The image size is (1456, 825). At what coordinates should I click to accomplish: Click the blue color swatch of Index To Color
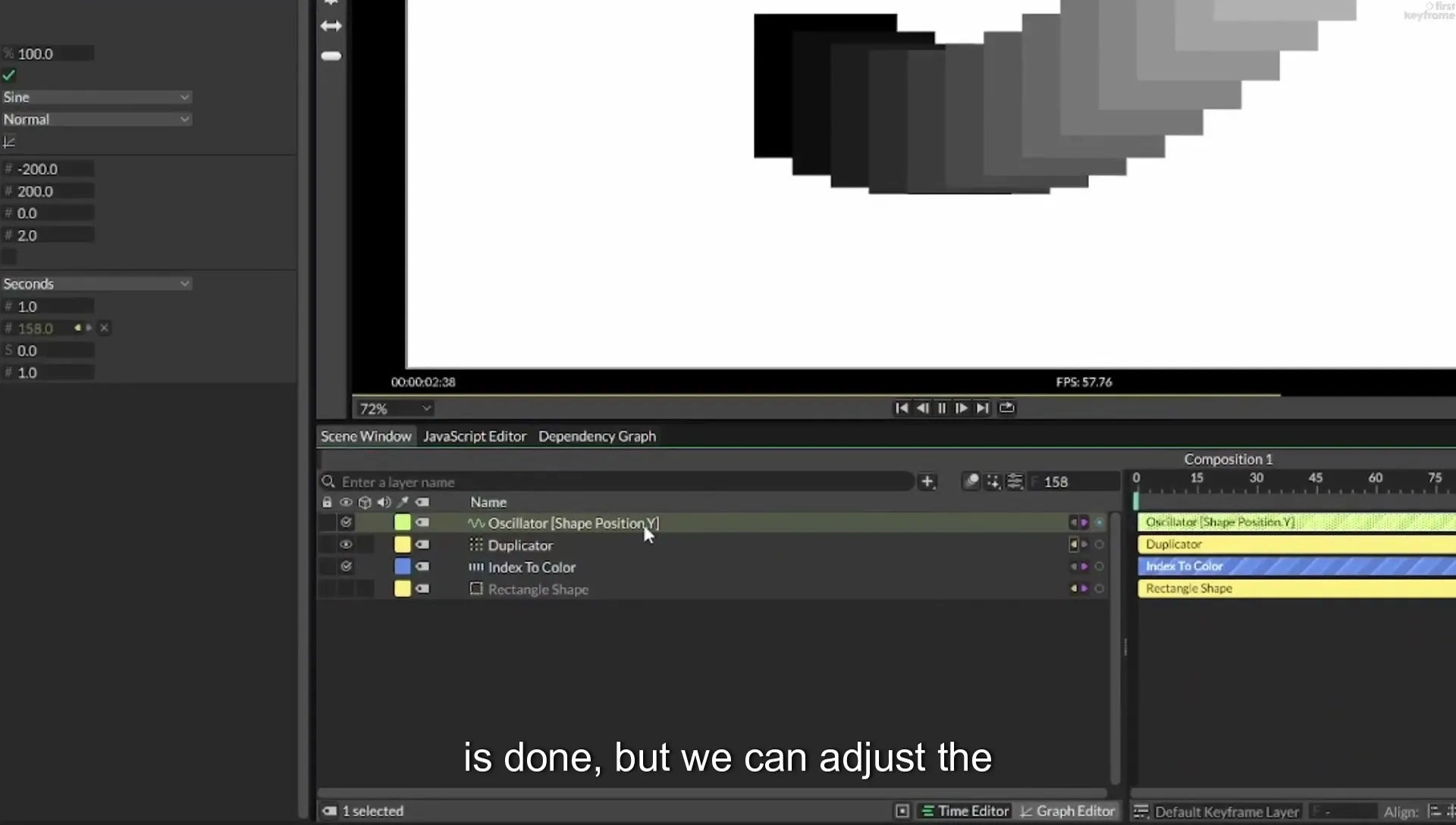(x=403, y=566)
